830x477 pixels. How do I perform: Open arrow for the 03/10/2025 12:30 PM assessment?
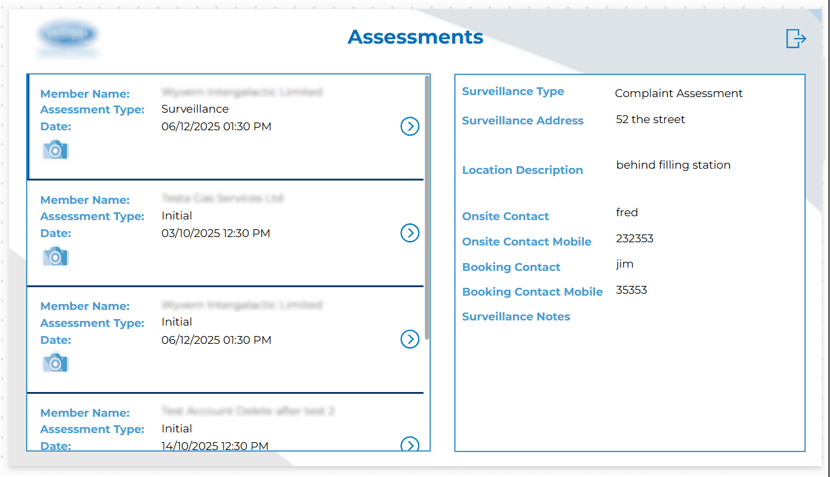click(x=409, y=233)
